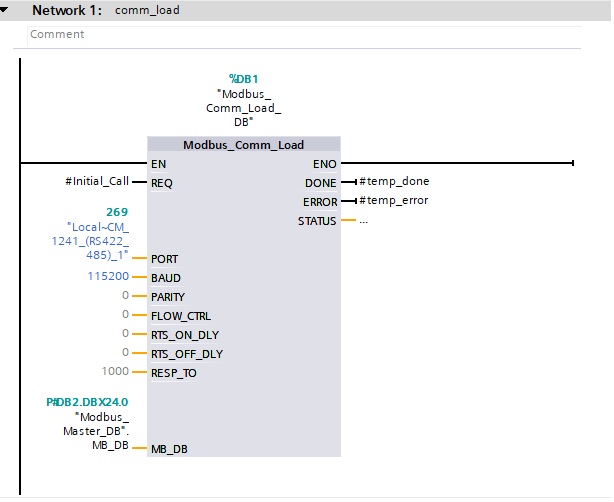Select the Modbus_Master_DB.MB_DB operand

tap(96, 431)
